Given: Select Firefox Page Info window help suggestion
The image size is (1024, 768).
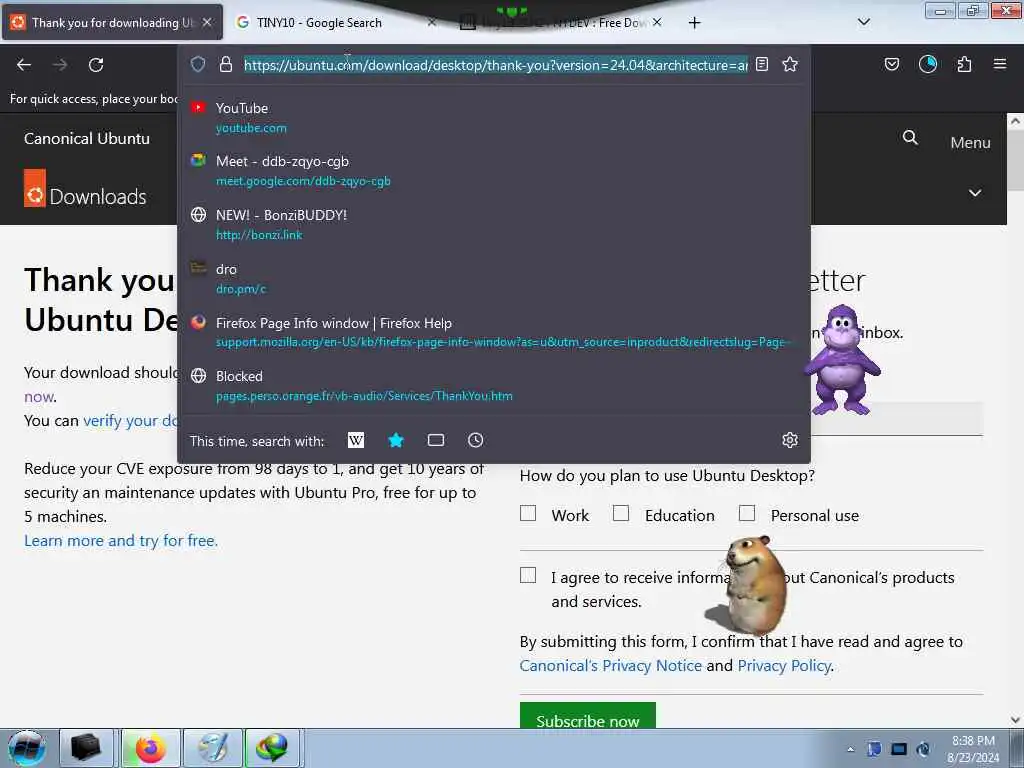Looking at the screenshot, I should click(x=493, y=332).
